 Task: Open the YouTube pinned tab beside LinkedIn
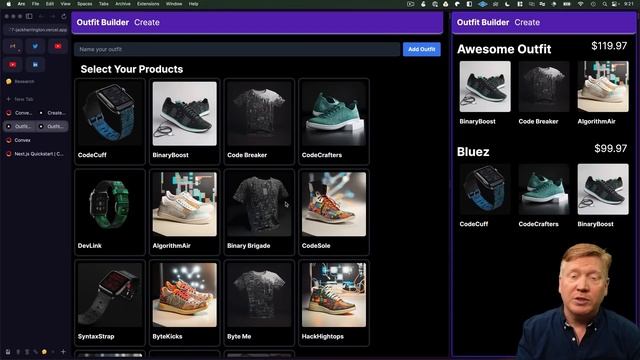point(13,64)
